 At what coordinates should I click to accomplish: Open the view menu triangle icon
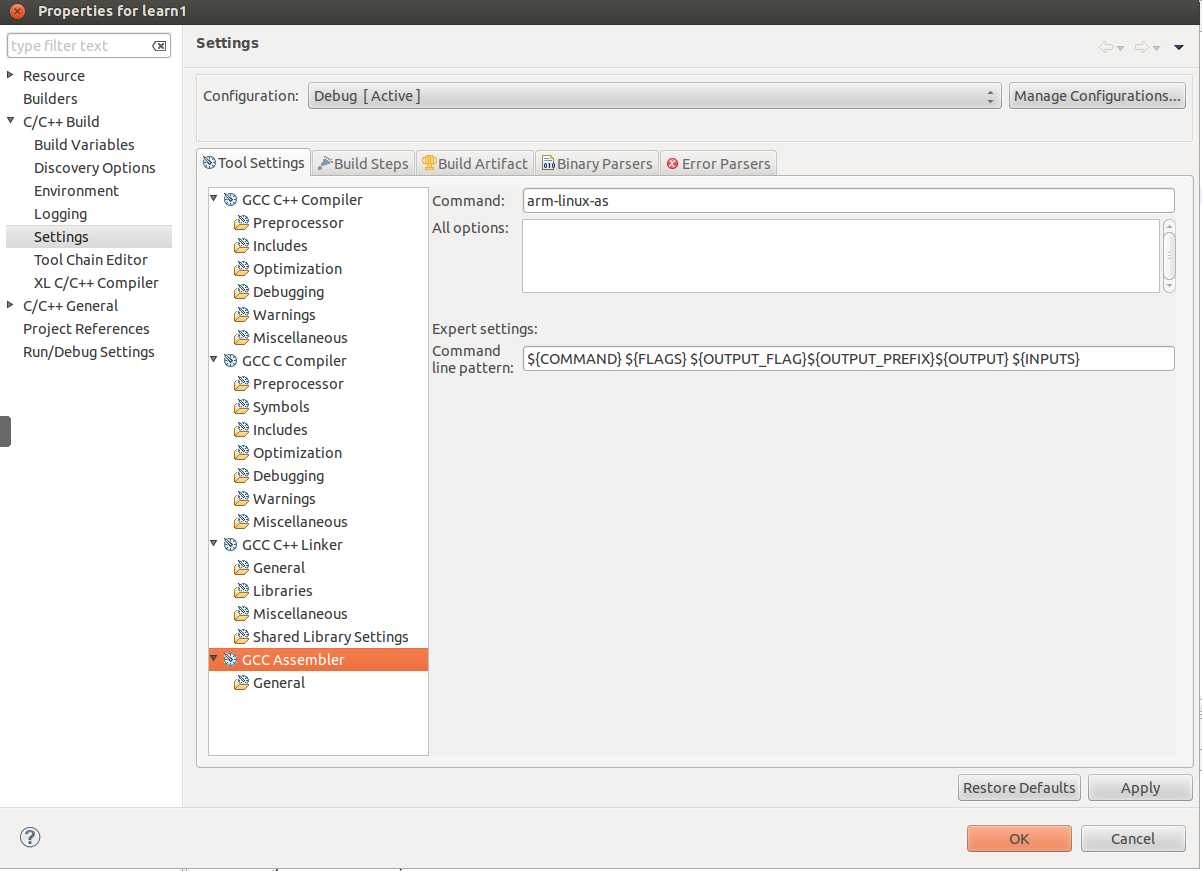[x=1179, y=47]
